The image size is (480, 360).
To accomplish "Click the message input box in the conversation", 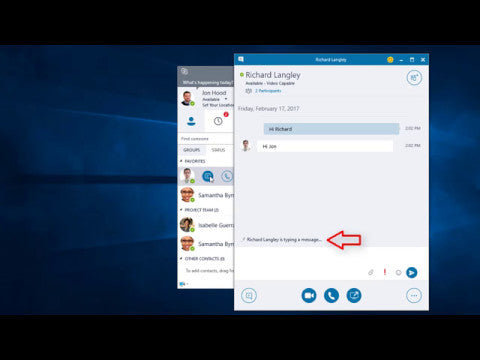I will (331, 257).
